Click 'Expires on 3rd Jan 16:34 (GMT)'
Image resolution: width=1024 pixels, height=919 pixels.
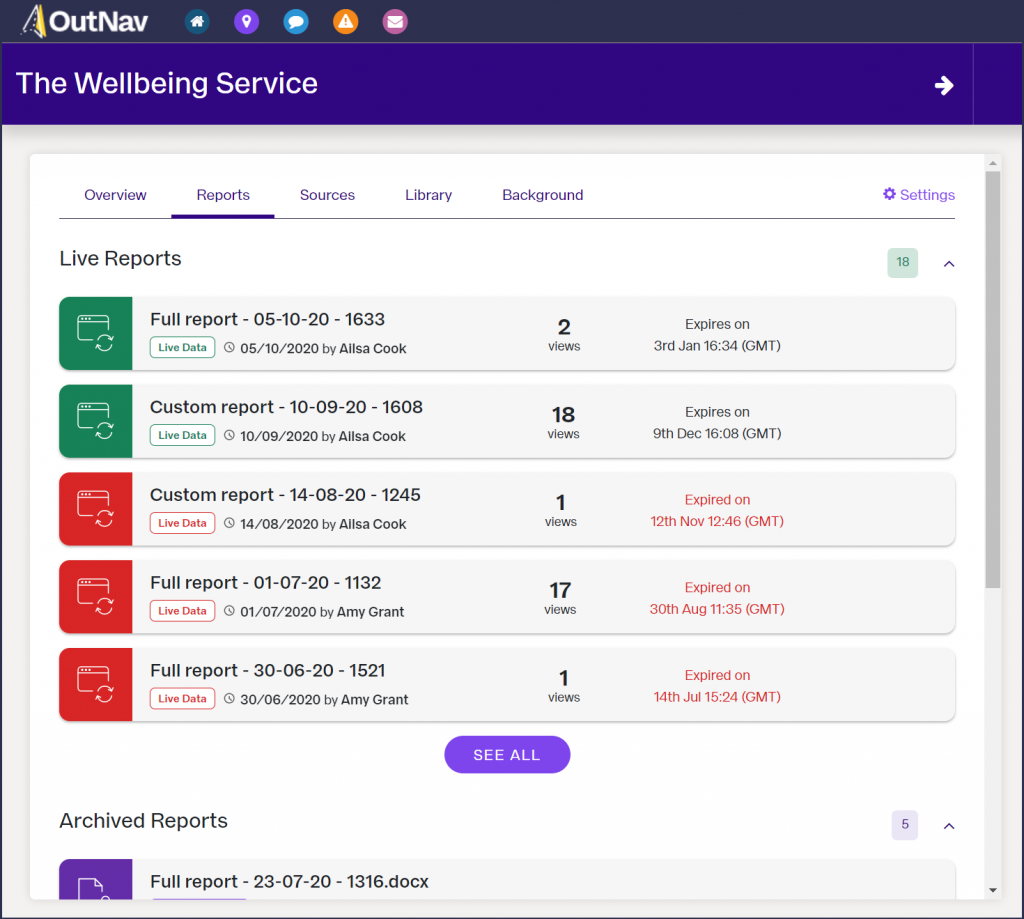717,335
